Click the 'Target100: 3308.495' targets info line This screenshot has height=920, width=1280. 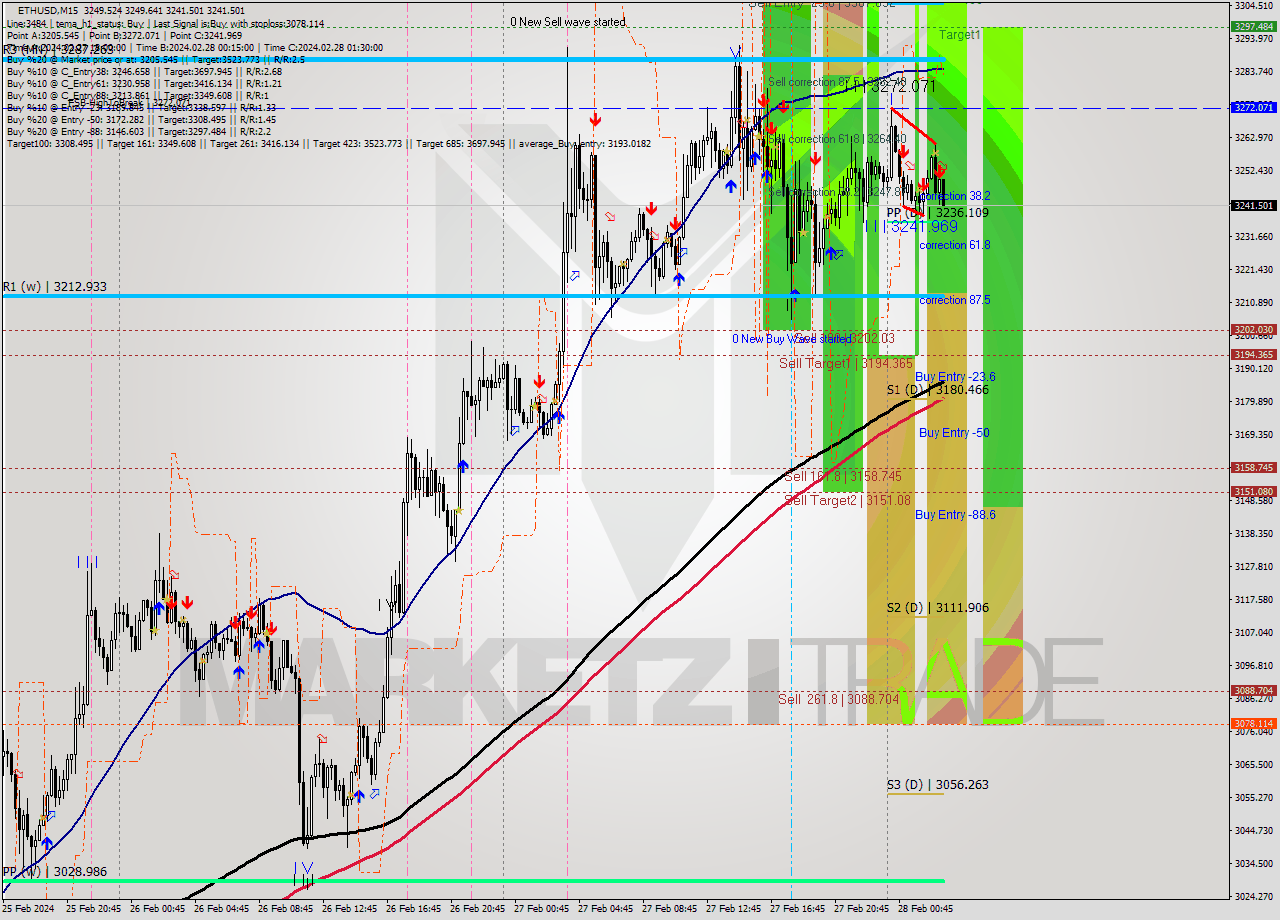click(x=329, y=143)
